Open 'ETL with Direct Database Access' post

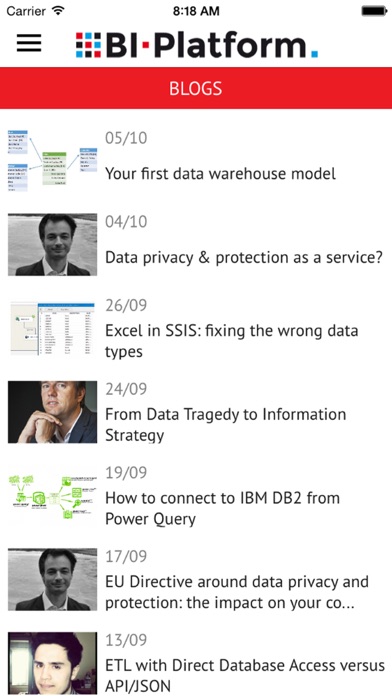[x=245, y=676]
